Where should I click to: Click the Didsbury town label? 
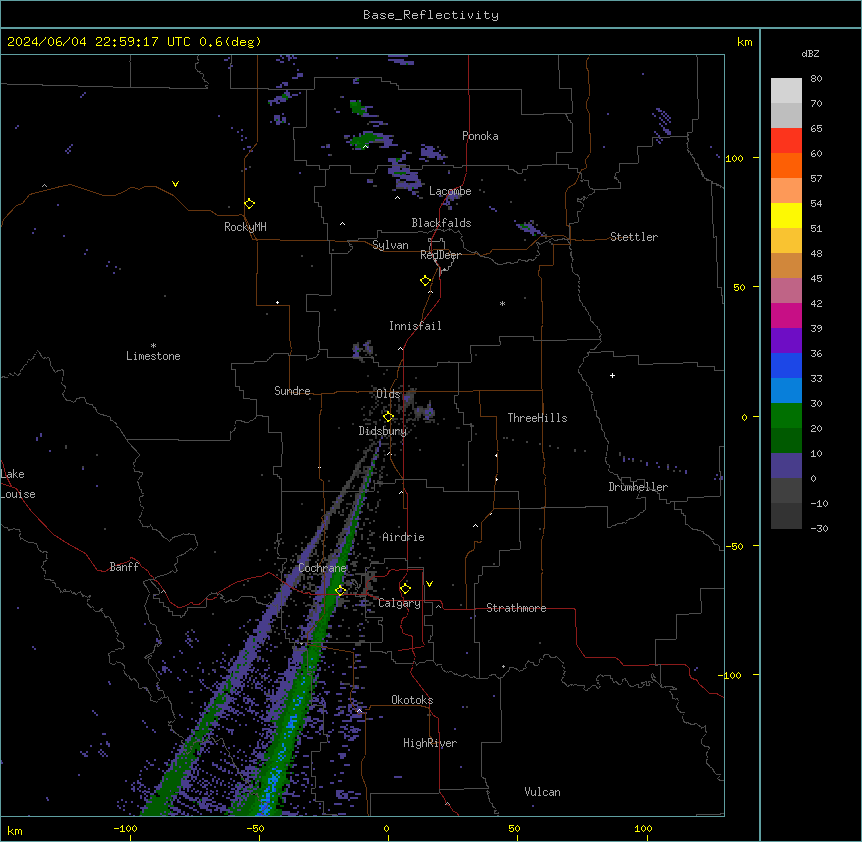point(383,431)
